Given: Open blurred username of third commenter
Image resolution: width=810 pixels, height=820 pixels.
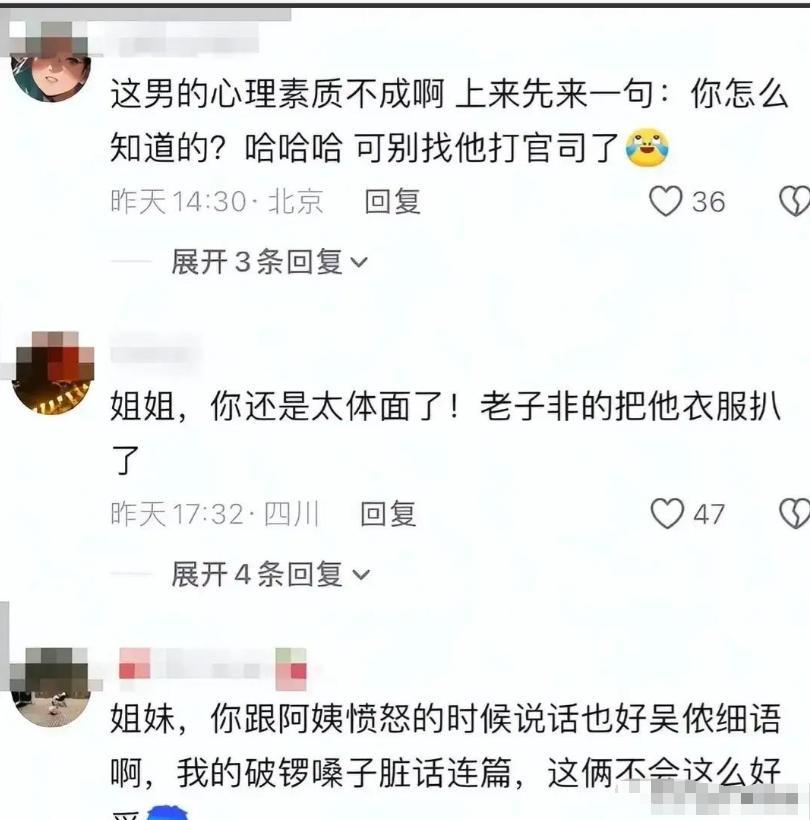Looking at the screenshot, I should click(213, 669).
